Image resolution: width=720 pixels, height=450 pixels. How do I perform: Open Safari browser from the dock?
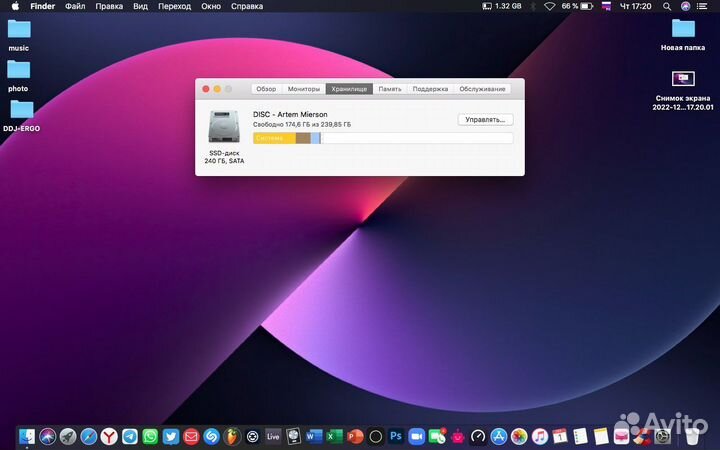pos(89,436)
